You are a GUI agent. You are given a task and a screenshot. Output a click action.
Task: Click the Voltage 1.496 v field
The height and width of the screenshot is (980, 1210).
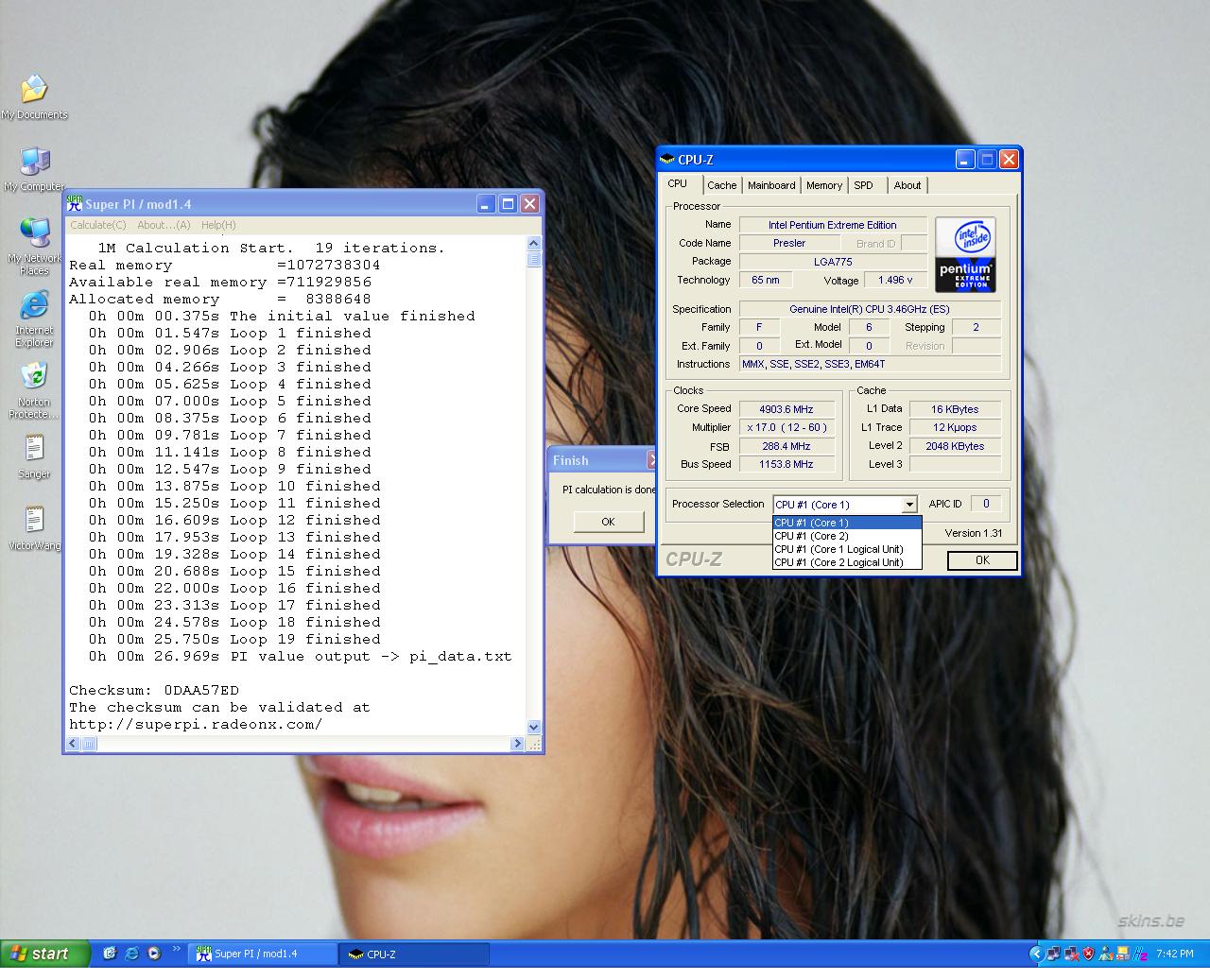(895, 280)
